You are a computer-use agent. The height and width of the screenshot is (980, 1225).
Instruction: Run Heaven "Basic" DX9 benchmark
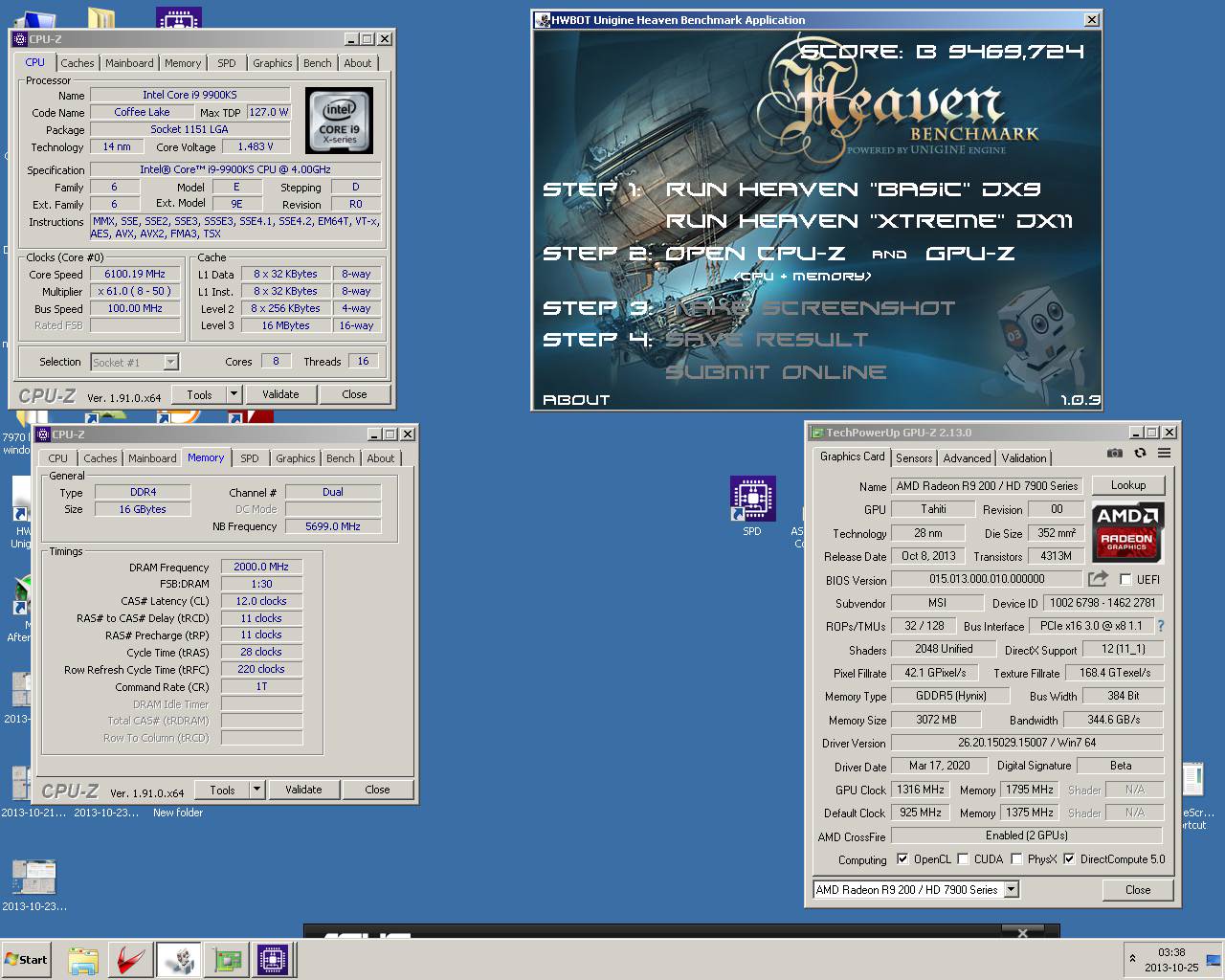[x=853, y=189]
